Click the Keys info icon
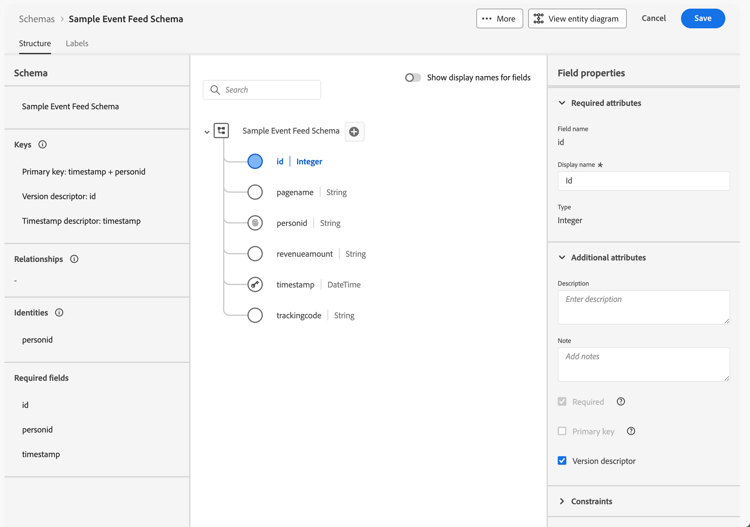Viewport: 750px width, 527px height. 43,145
